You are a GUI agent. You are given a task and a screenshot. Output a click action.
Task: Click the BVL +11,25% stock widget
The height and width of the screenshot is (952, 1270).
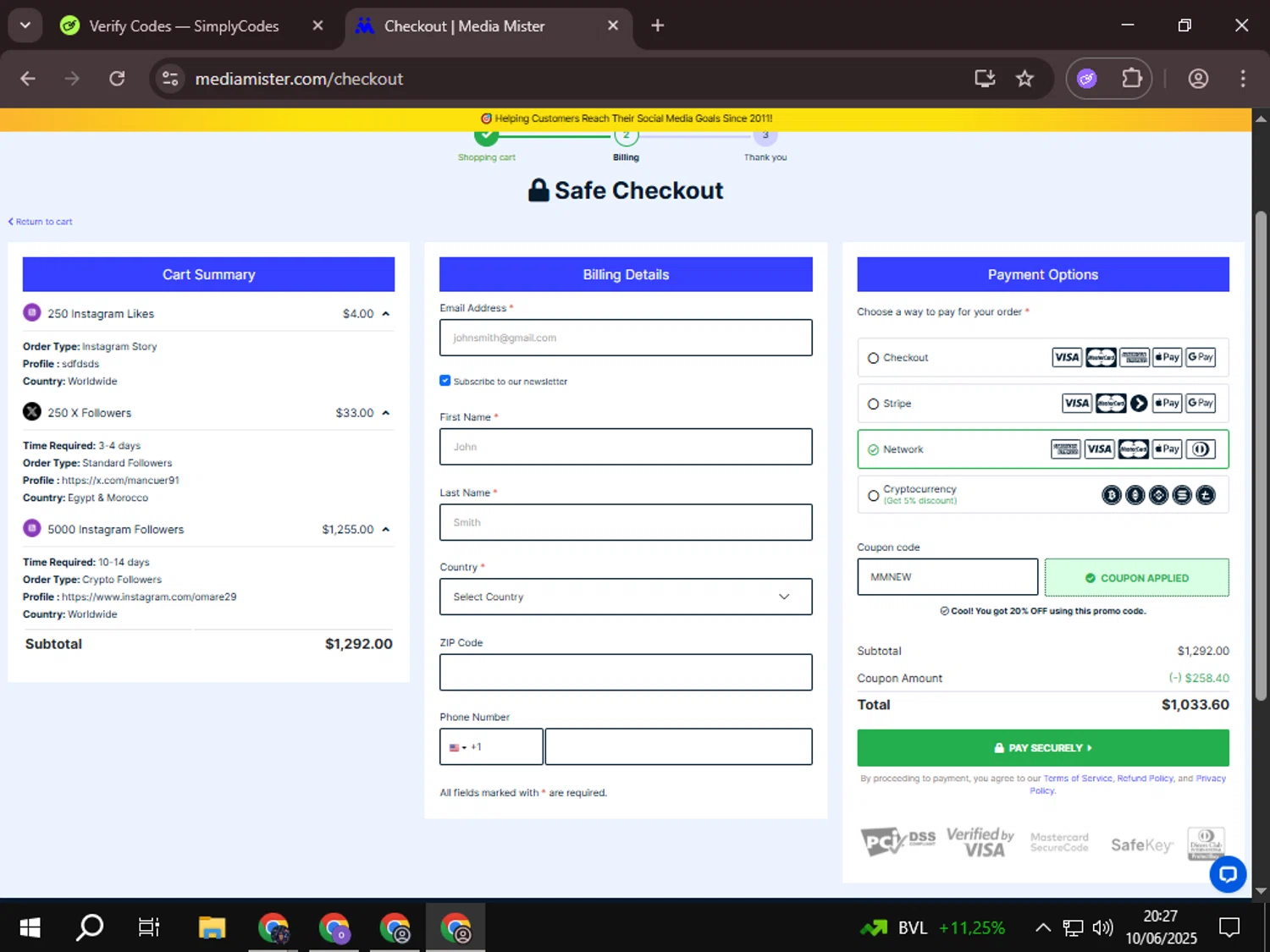click(932, 927)
